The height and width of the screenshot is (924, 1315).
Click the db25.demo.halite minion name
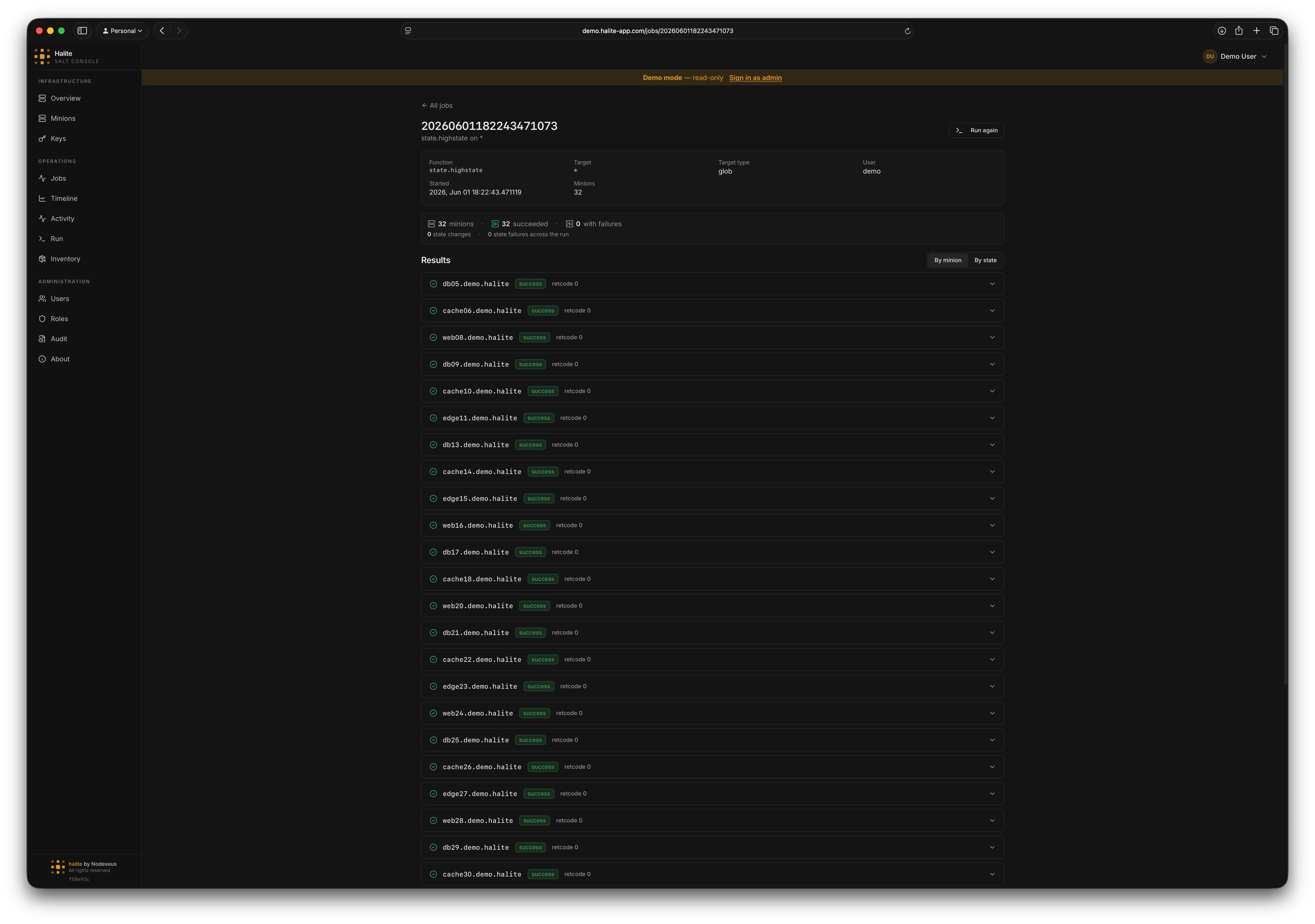tap(475, 740)
